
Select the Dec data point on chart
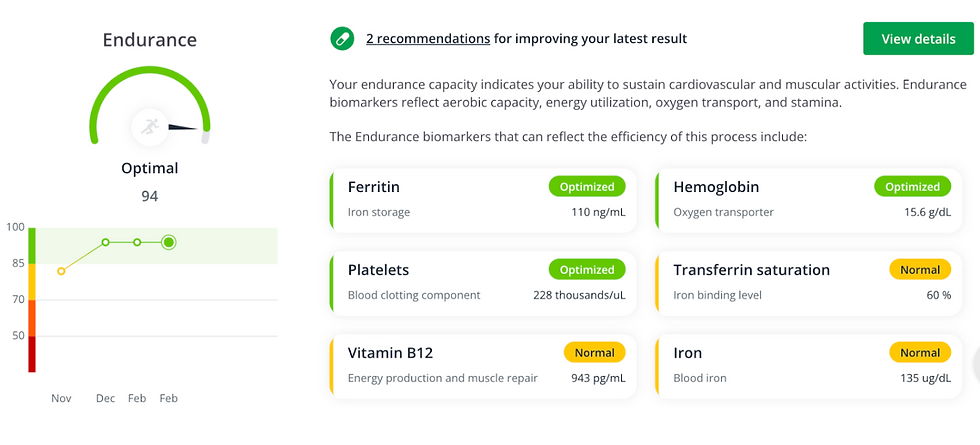pos(106,242)
